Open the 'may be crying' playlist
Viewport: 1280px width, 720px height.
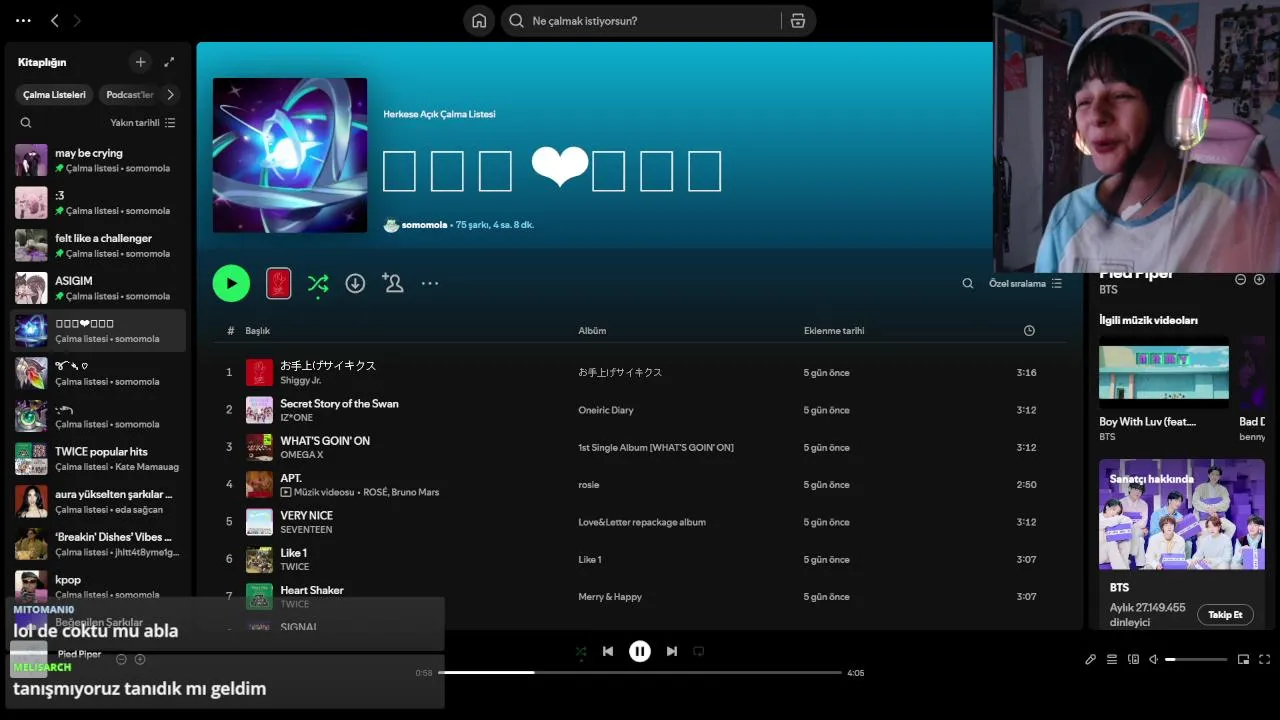(x=98, y=160)
